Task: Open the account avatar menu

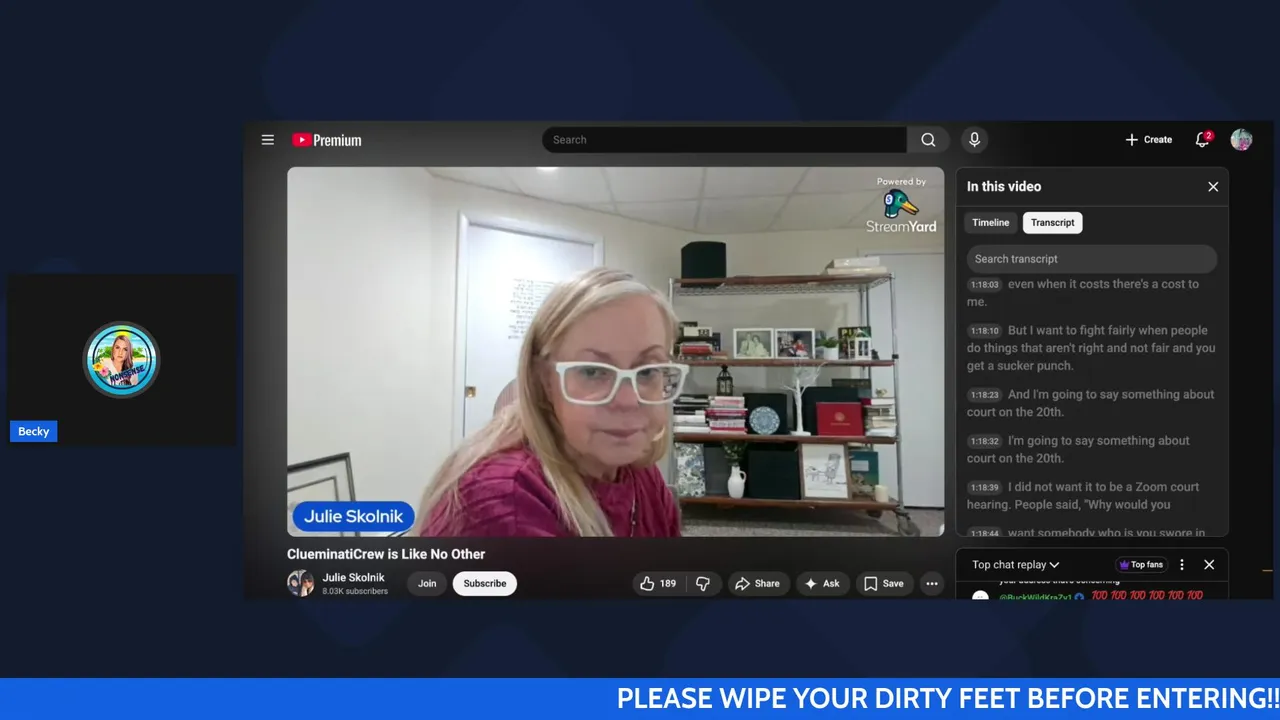Action: coord(1241,140)
